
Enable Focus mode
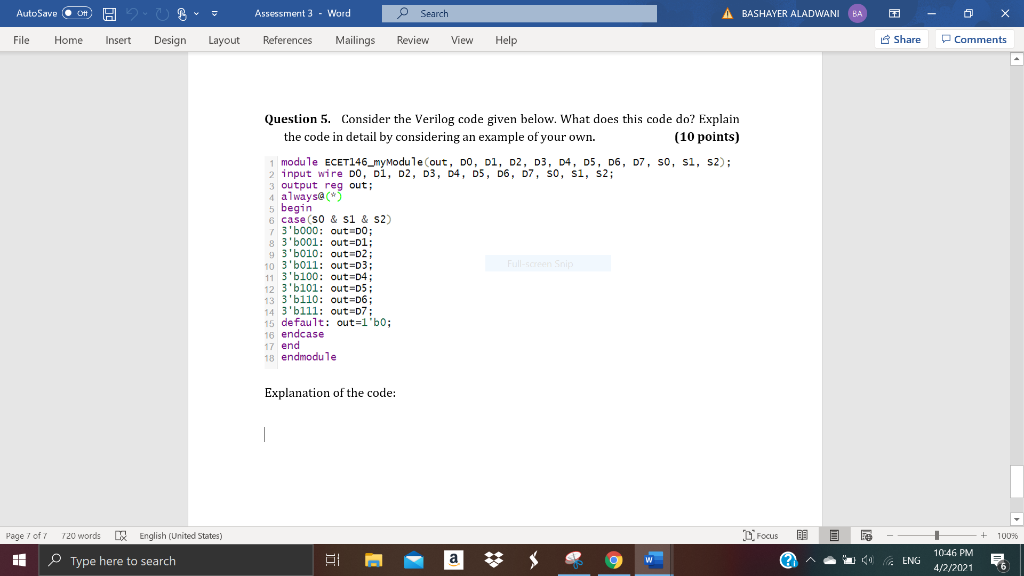(x=761, y=536)
